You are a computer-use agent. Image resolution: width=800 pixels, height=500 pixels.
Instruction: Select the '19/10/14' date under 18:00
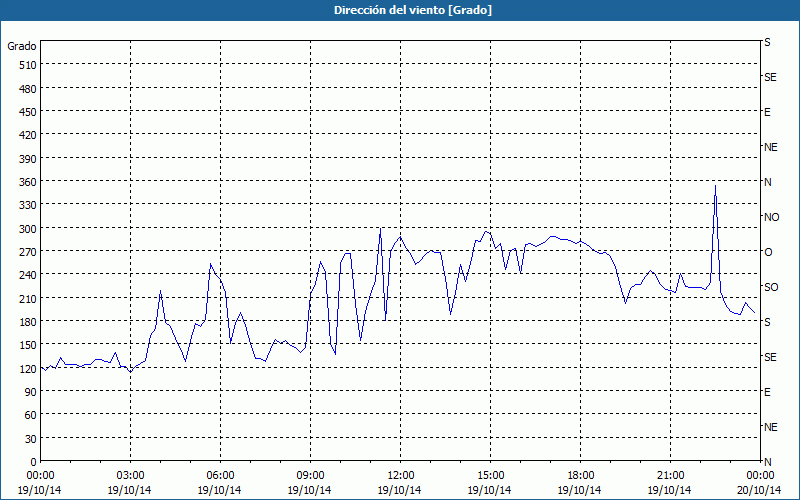coord(580,490)
